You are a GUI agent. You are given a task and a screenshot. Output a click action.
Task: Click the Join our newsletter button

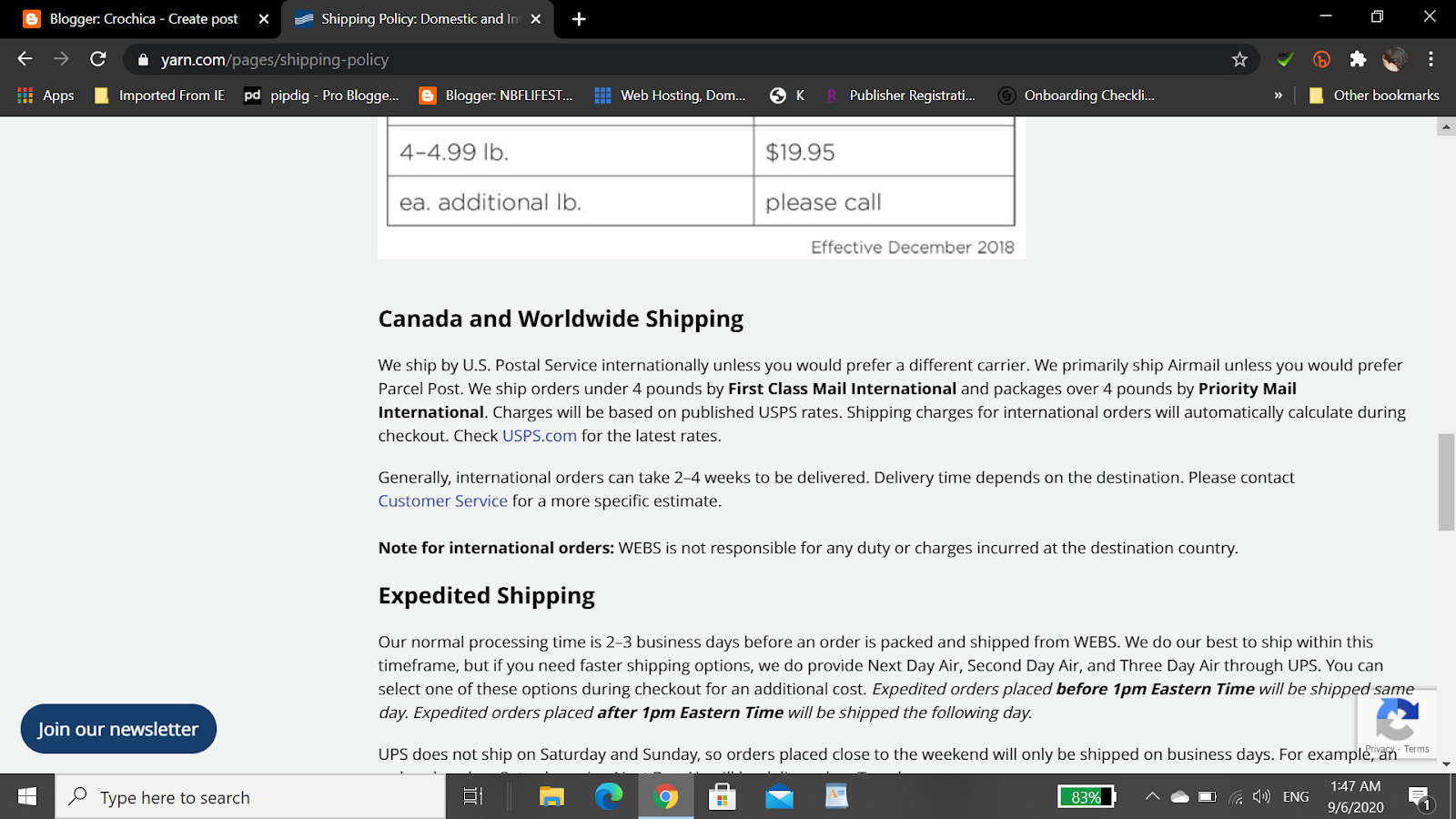click(118, 729)
